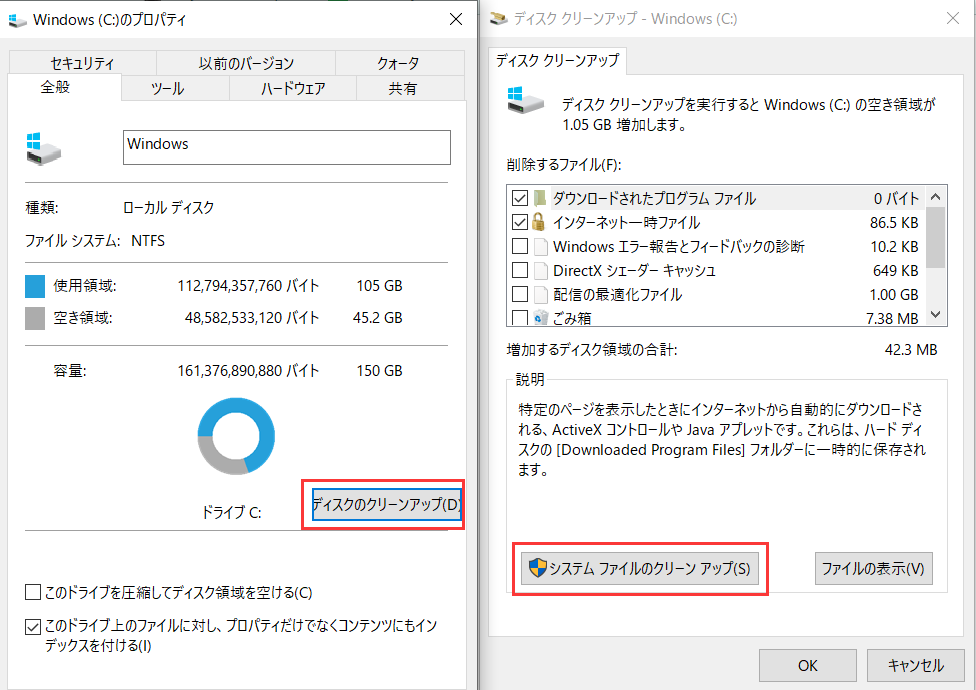Disable the drive file indexing checkbox
This screenshot has width=976, height=690.
tap(33, 627)
